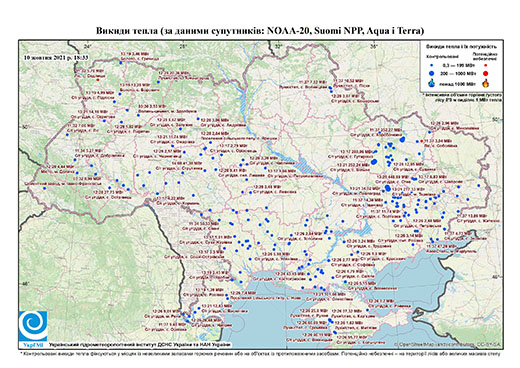Click the 24° longitude label at top

click(x=88, y=46)
